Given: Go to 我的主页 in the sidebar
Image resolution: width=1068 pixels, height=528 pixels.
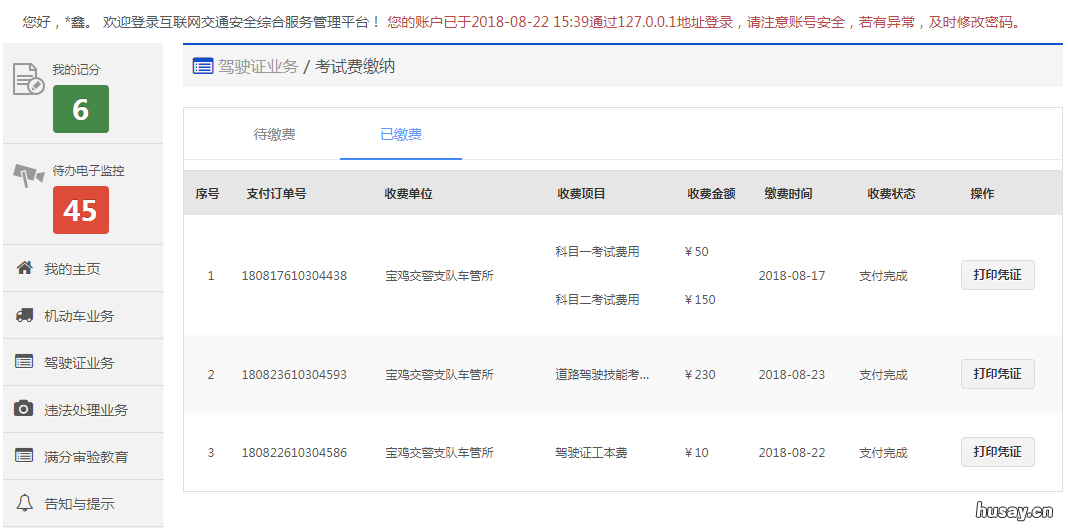Looking at the screenshot, I should (72, 268).
